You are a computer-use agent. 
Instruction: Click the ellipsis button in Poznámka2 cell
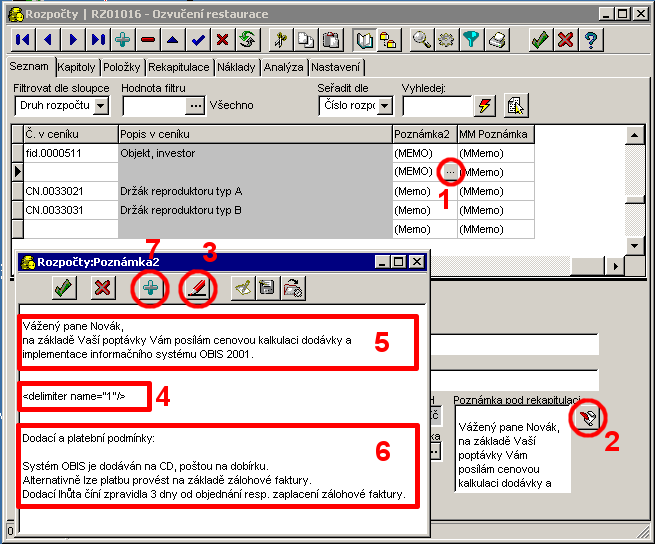pos(449,172)
